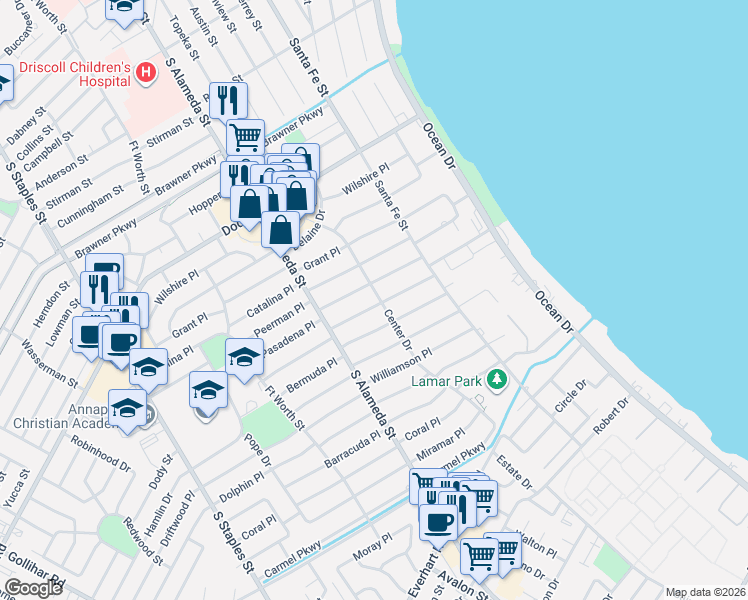748x600 pixels.
Task: Click the Cunningham St street label
Action: (91, 206)
